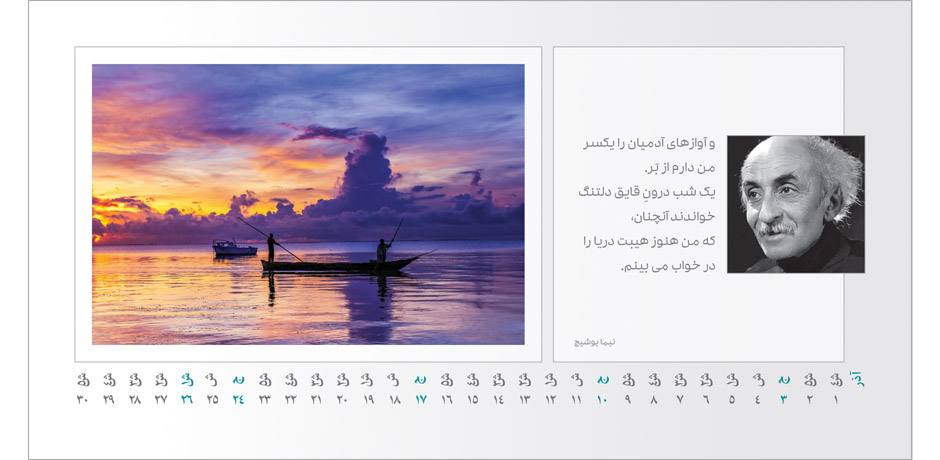Click the Azar month label icon
This screenshot has width=940, height=460.
(x=856, y=379)
